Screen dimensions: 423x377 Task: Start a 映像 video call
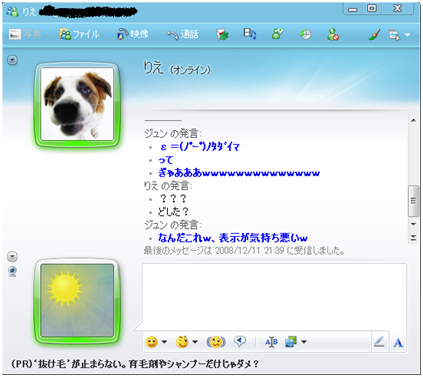tap(133, 34)
